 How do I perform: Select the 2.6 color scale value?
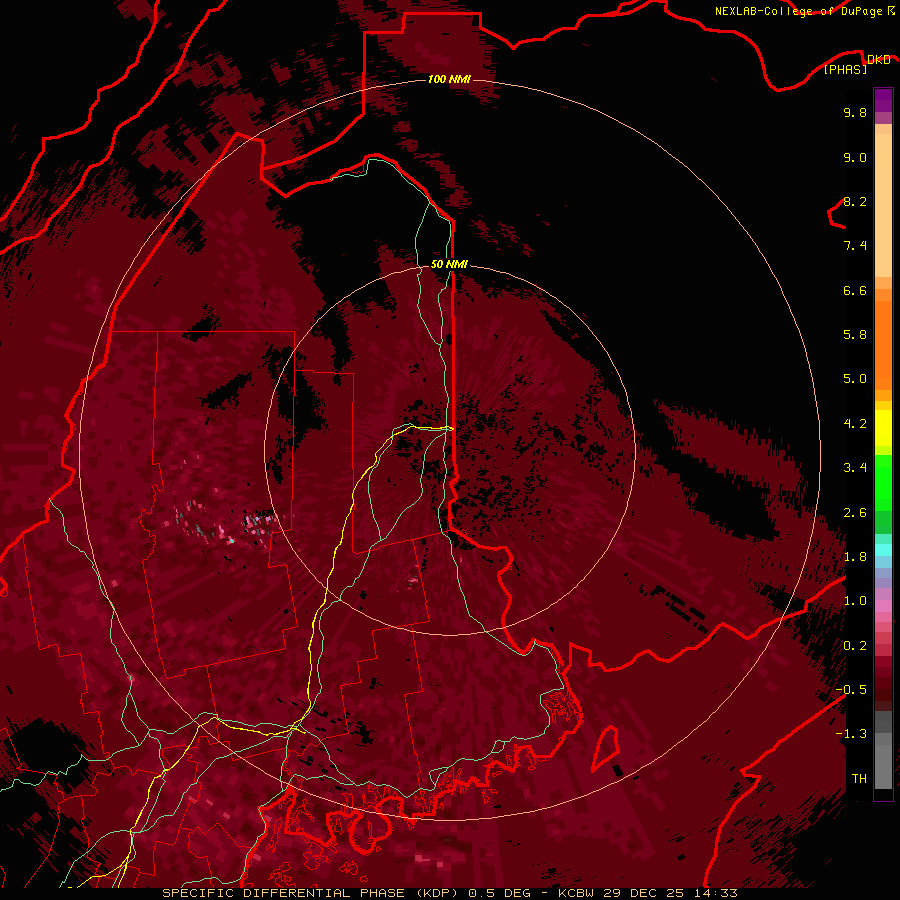[855, 513]
